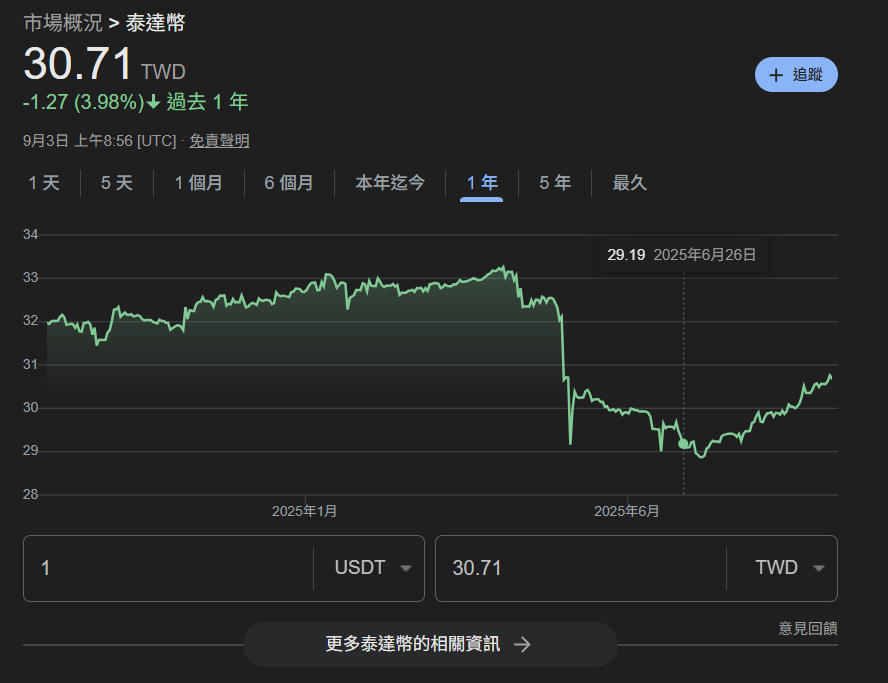Screen dimensions: 888x683
Task: Click the -1.27 (3.98%) change value
Action: tap(84, 103)
